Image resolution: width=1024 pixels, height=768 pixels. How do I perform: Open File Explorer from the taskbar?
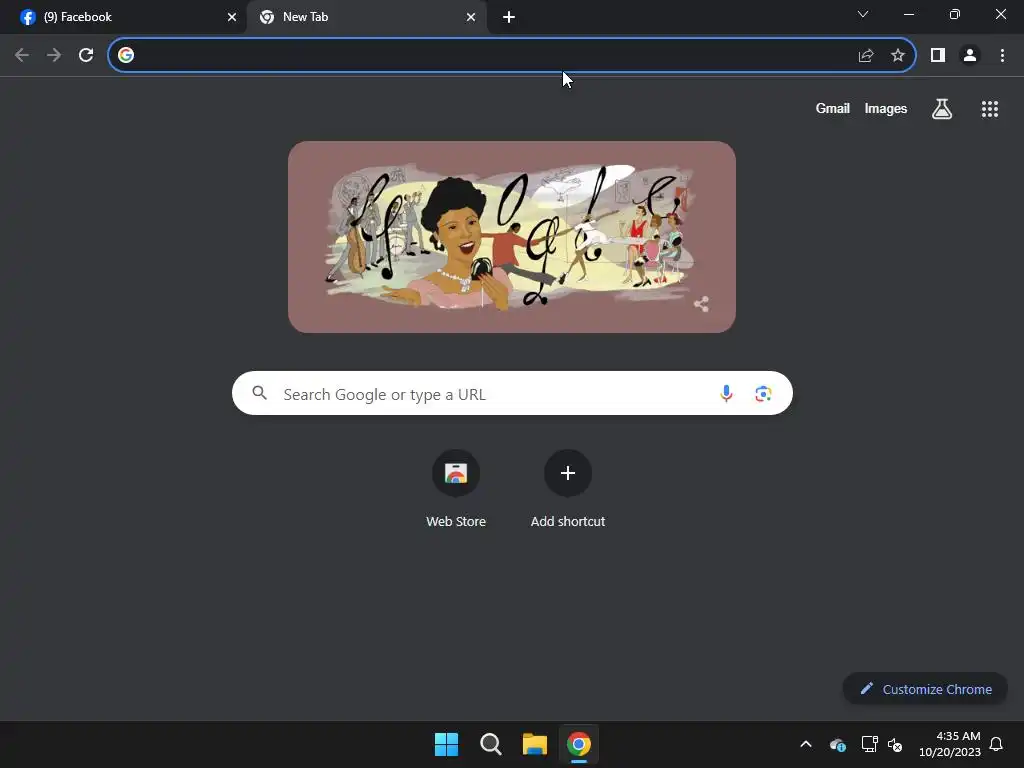coord(534,744)
